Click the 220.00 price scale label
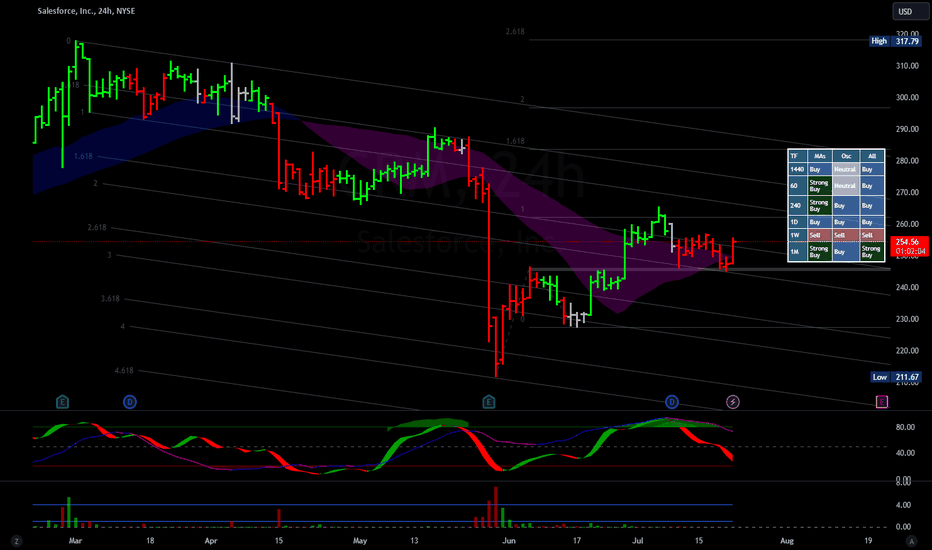 [x=907, y=351]
